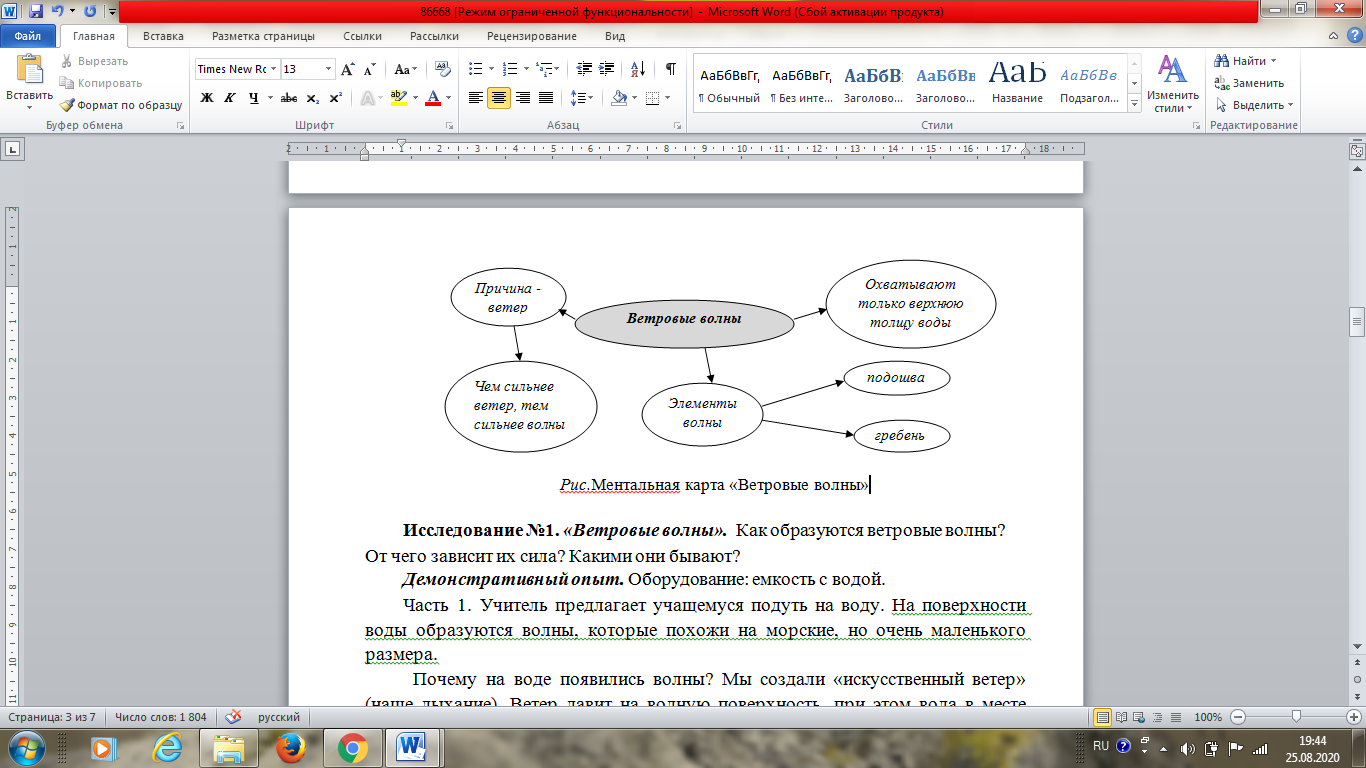
Task: Open the Рассылки ribbon tab
Action: 434,36
